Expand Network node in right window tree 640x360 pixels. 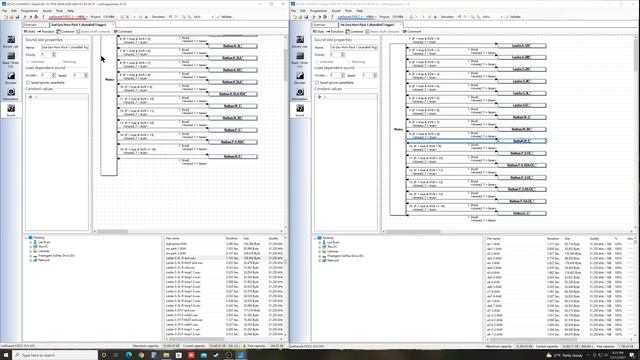pos(319,260)
